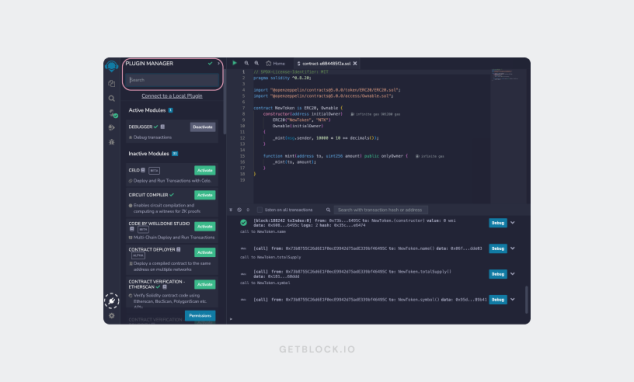Activate the CONTRACT DEPLOYER plugin

tap(205, 252)
